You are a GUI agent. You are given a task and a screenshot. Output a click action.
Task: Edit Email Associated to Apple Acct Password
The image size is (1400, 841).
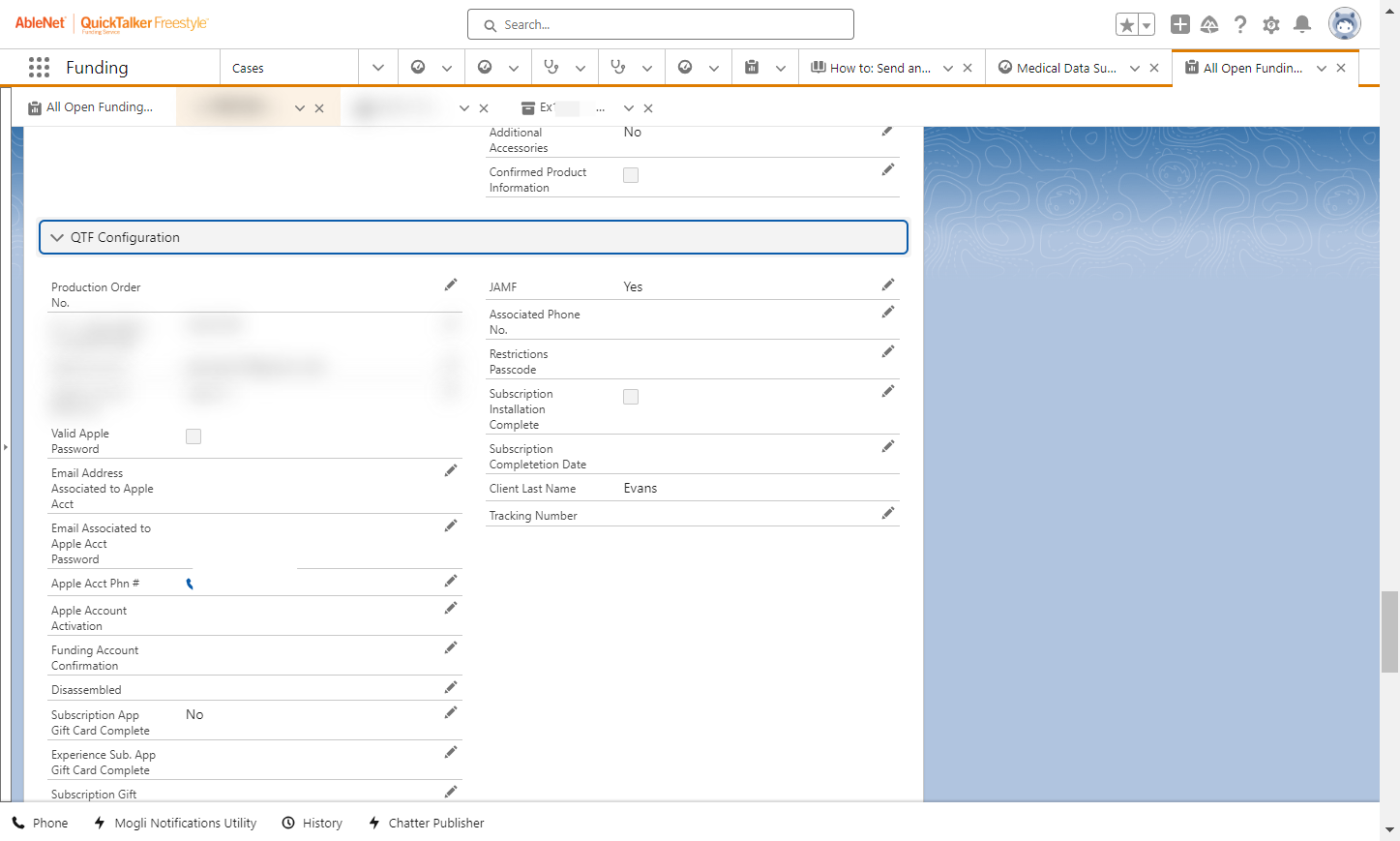(x=450, y=526)
